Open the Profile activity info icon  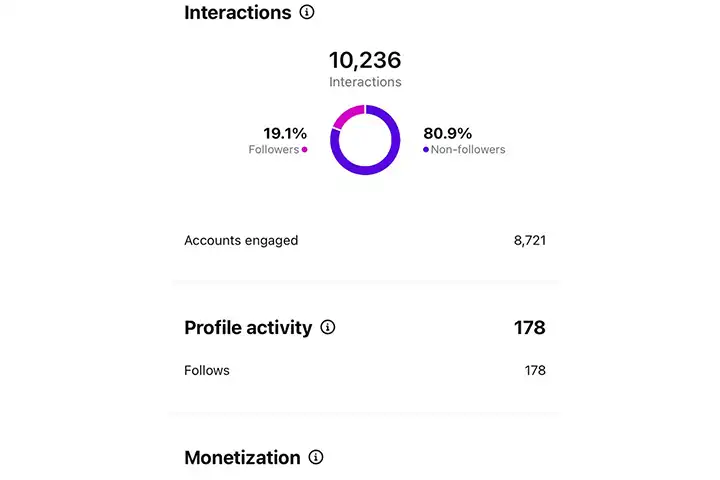point(328,327)
